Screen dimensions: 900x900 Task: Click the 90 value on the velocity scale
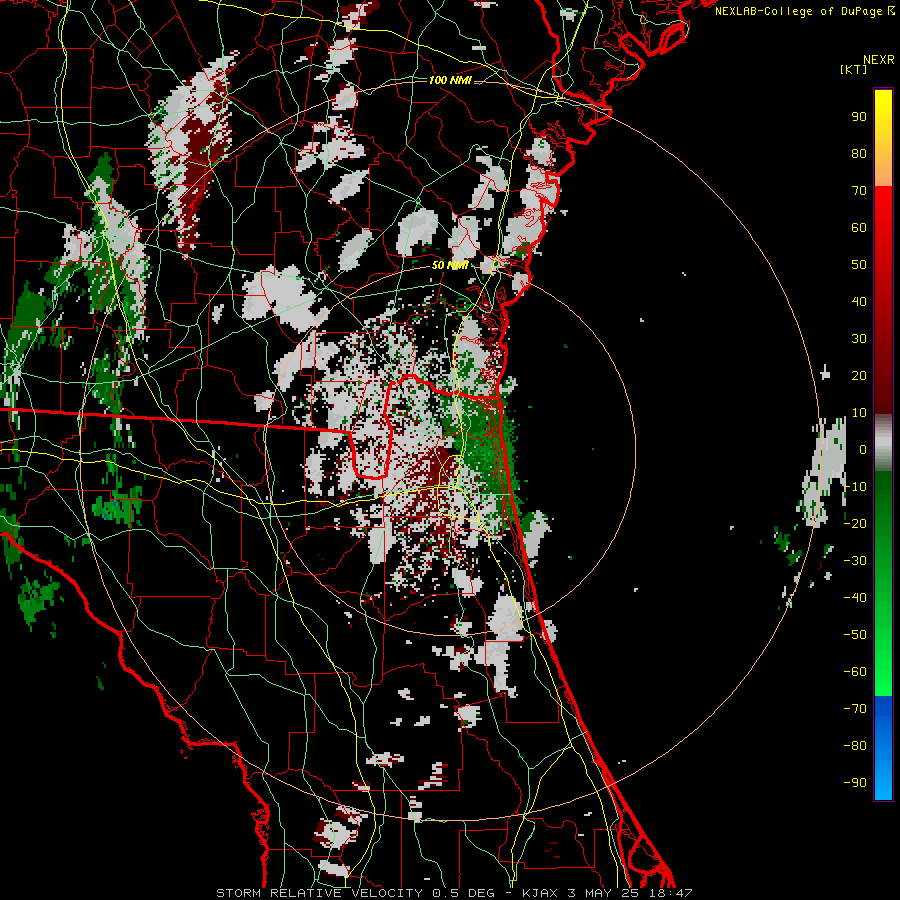(859, 117)
